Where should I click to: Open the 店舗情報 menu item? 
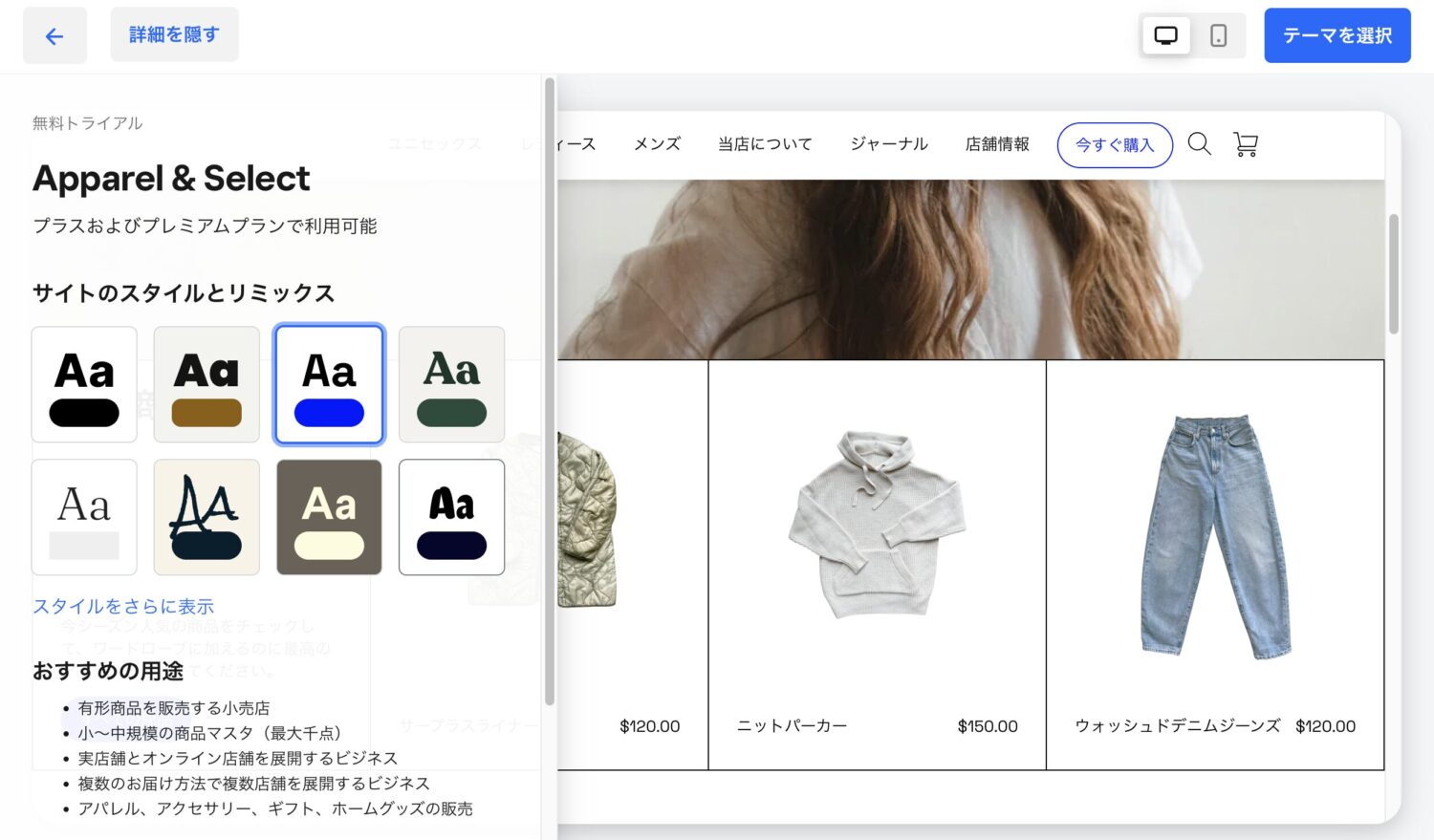click(997, 144)
